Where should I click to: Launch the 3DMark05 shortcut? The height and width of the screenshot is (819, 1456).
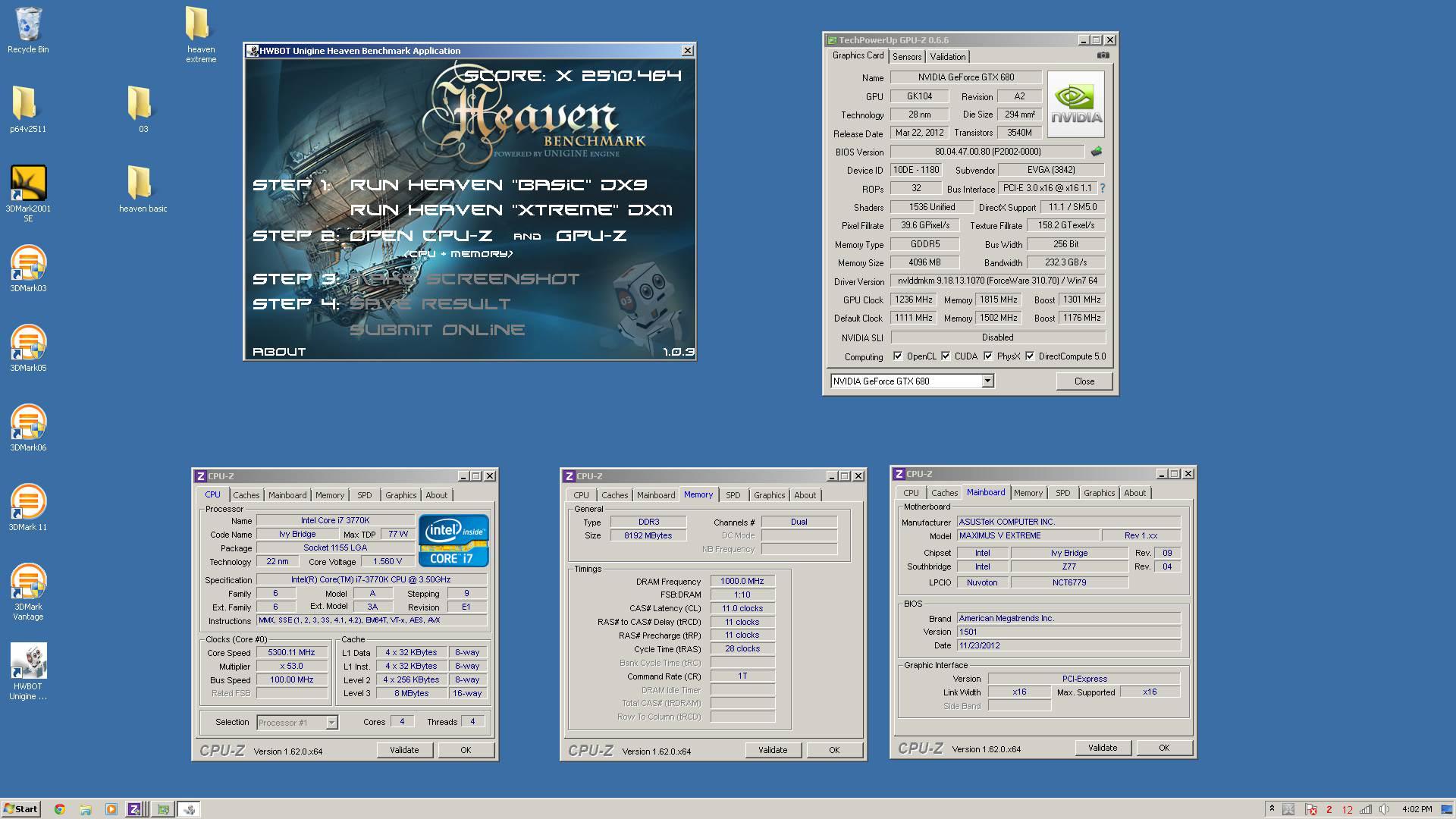coord(28,348)
